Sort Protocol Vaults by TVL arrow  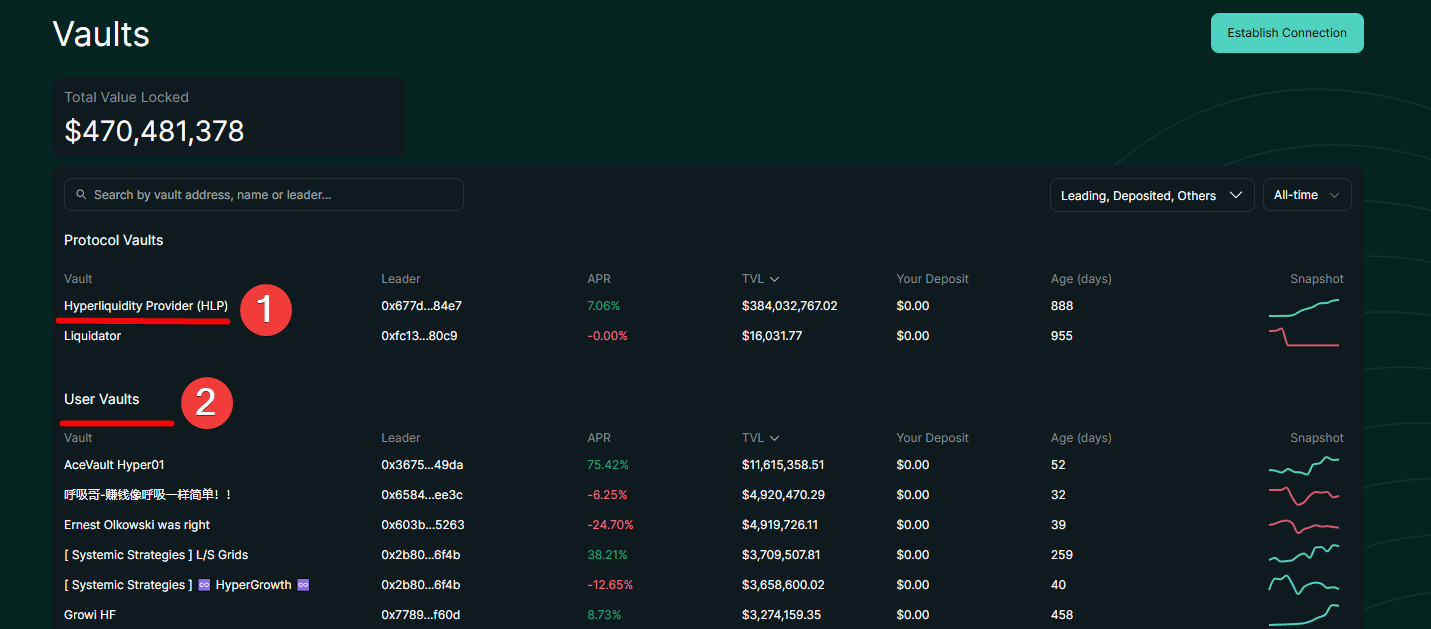tap(774, 279)
